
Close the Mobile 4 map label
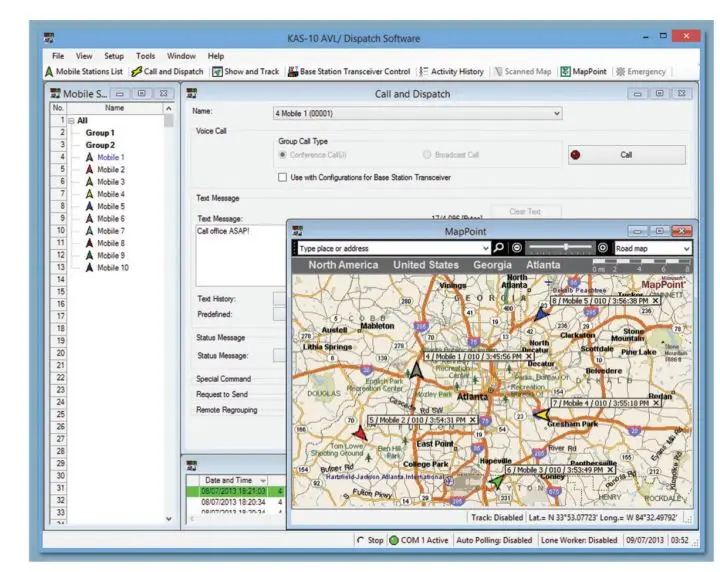[656, 403]
